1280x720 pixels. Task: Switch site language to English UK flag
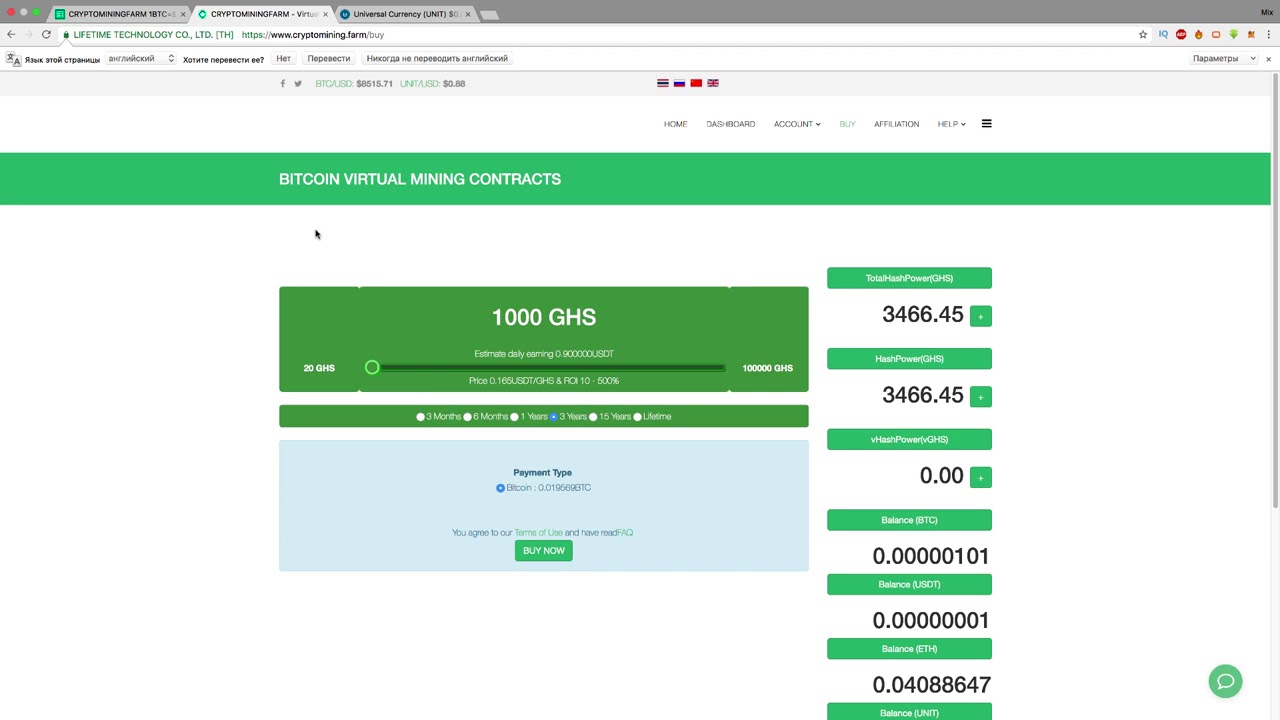[713, 83]
